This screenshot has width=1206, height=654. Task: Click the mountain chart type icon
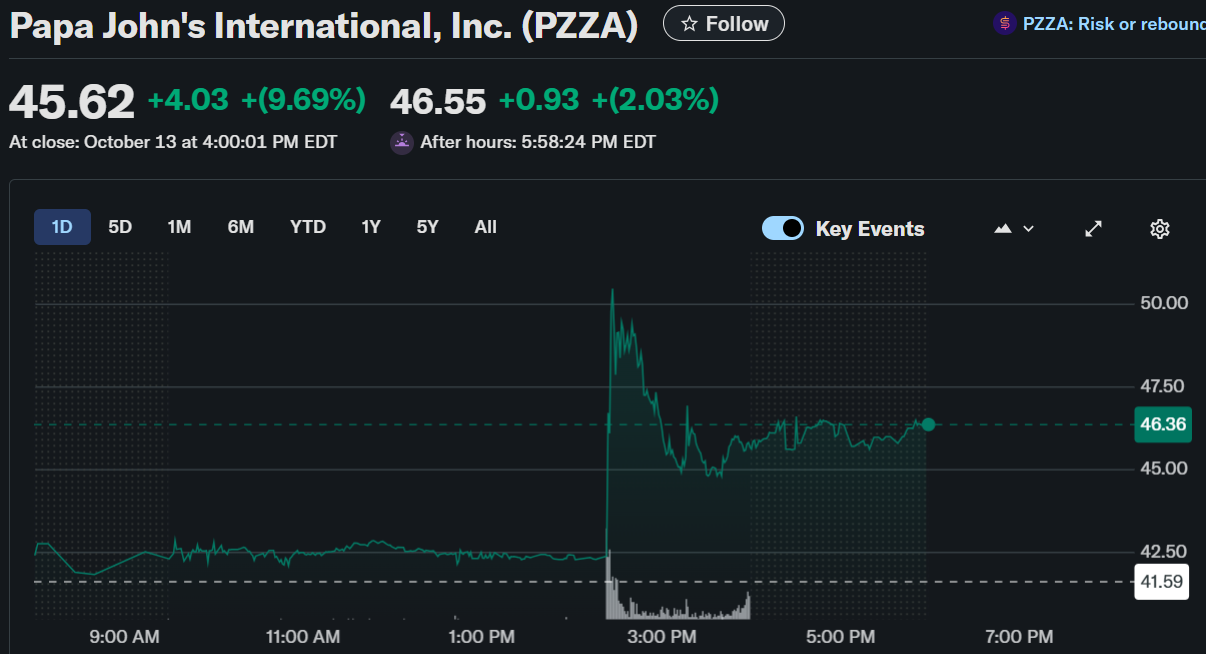click(1003, 229)
